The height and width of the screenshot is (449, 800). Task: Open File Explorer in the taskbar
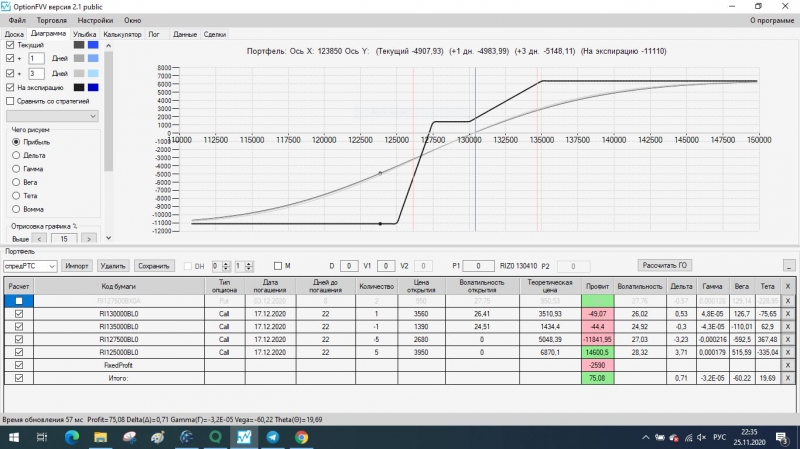(x=101, y=437)
